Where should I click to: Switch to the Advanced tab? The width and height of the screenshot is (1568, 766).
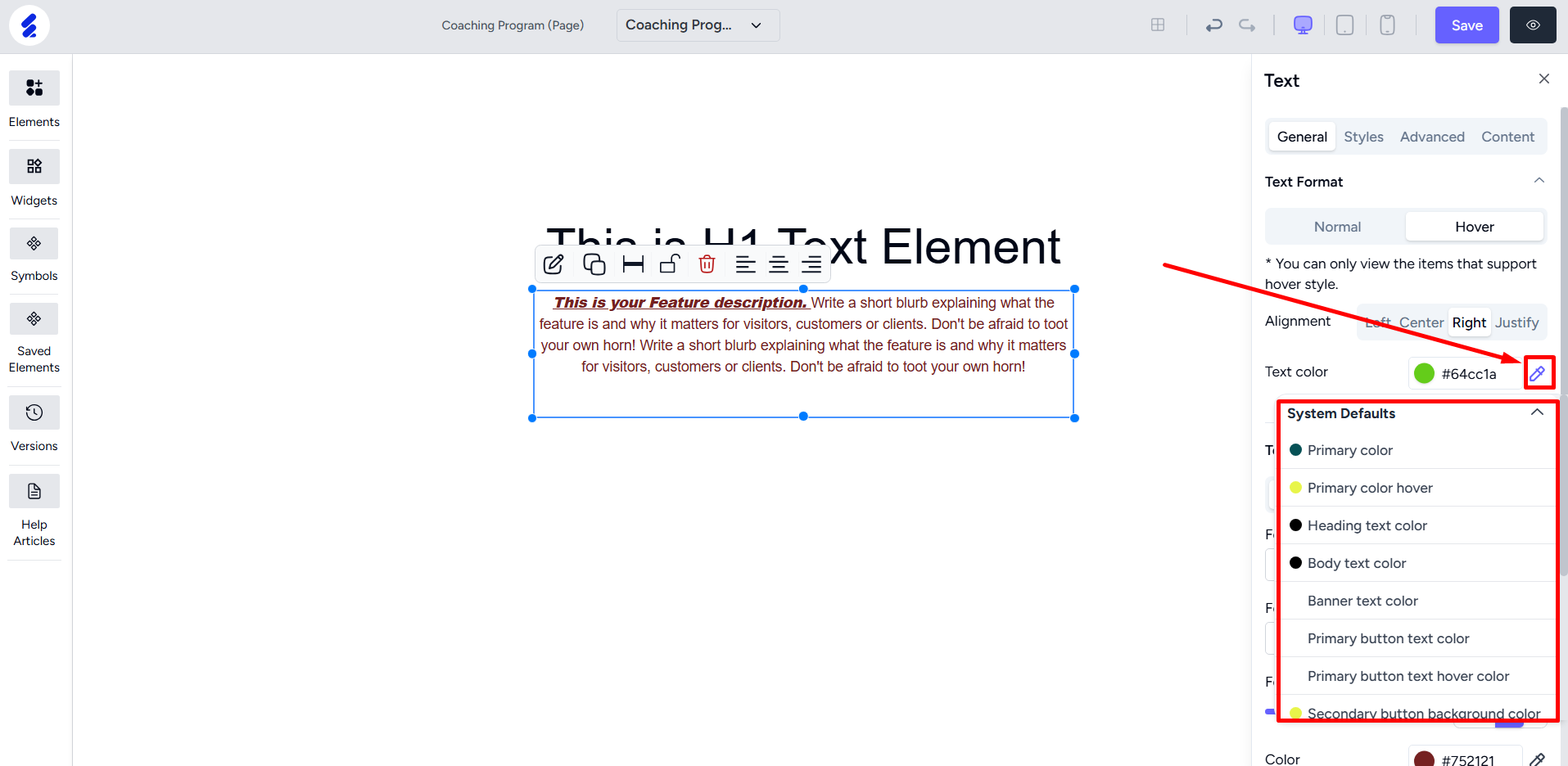1432,137
